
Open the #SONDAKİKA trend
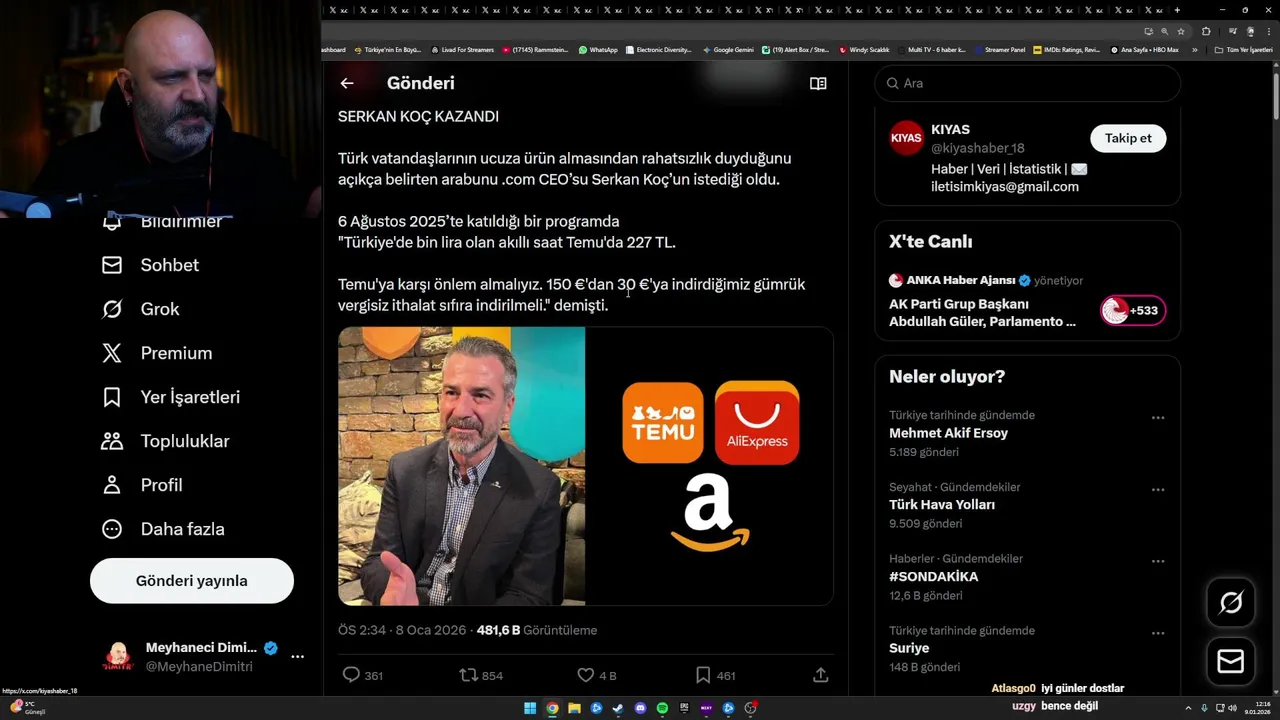(934, 577)
